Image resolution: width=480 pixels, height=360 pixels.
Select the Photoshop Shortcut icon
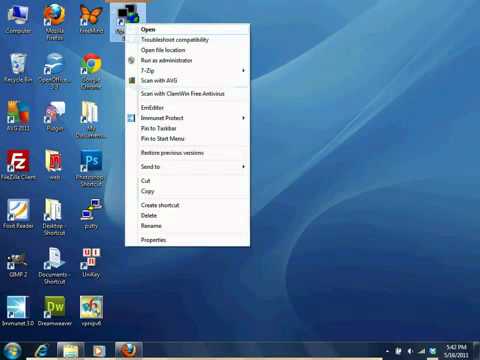click(x=90, y=169)
